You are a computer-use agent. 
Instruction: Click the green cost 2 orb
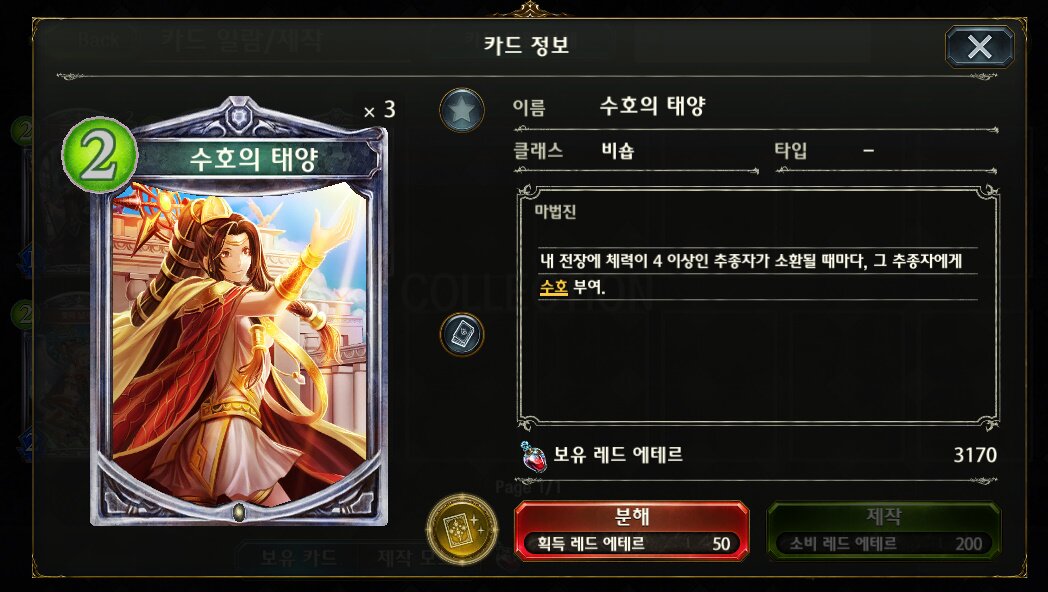tap(100, 154)
